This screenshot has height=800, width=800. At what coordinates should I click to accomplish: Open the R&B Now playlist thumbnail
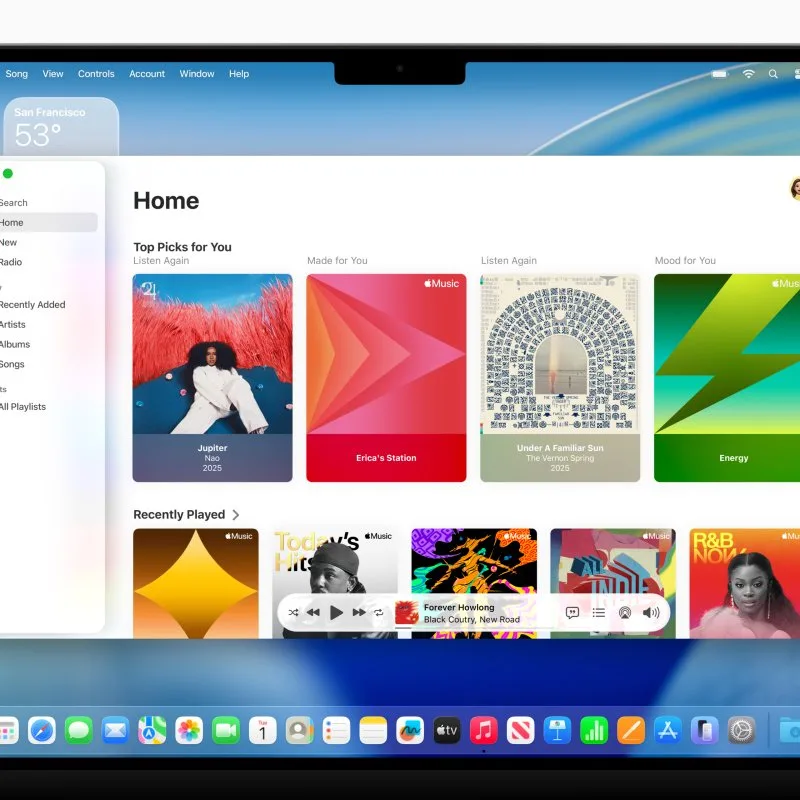pyautogui.click(x=744, y=583)
